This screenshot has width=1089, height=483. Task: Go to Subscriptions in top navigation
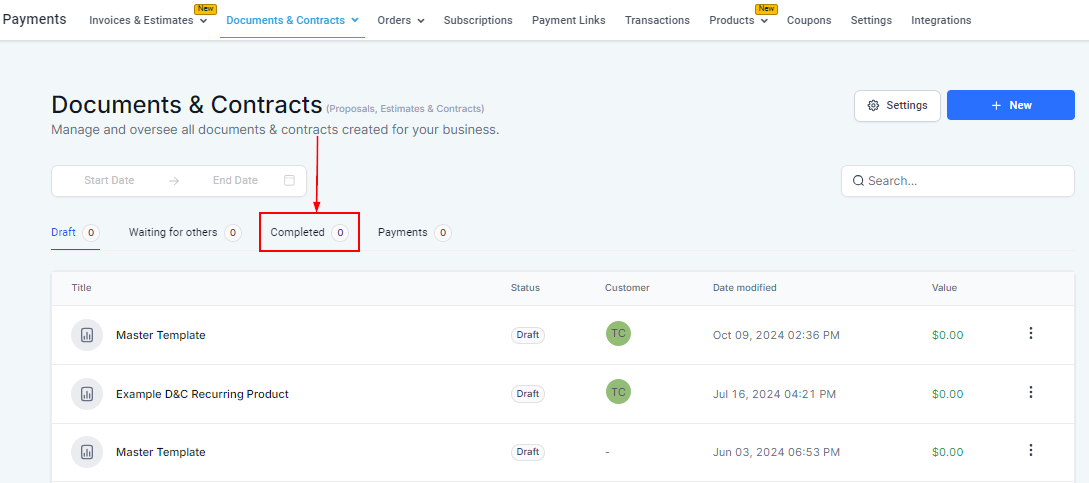(478, 20)
